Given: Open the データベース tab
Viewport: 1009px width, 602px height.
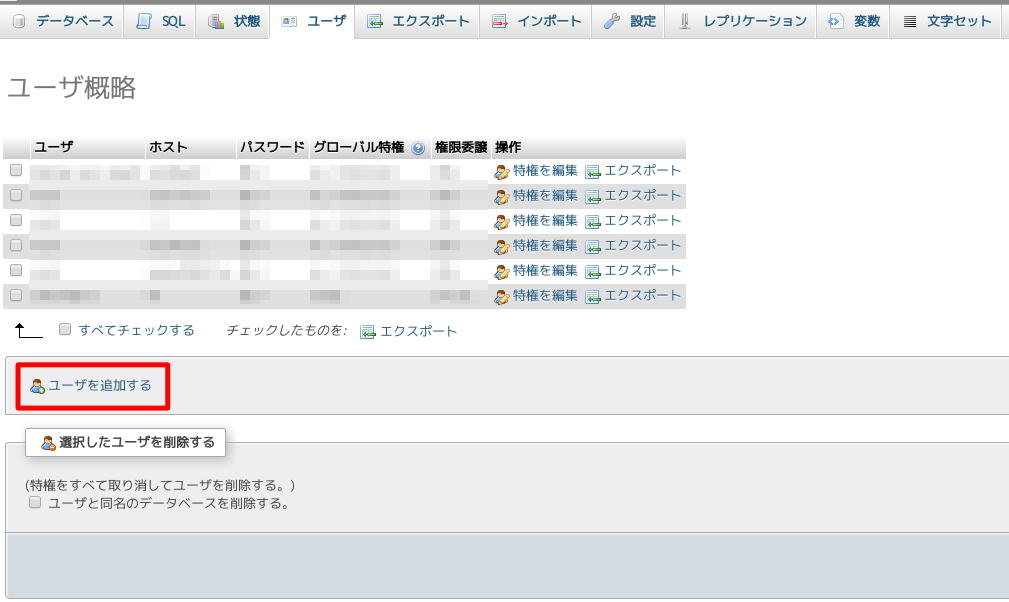Looking at the screenshot, I should click(x=62, y=21).
